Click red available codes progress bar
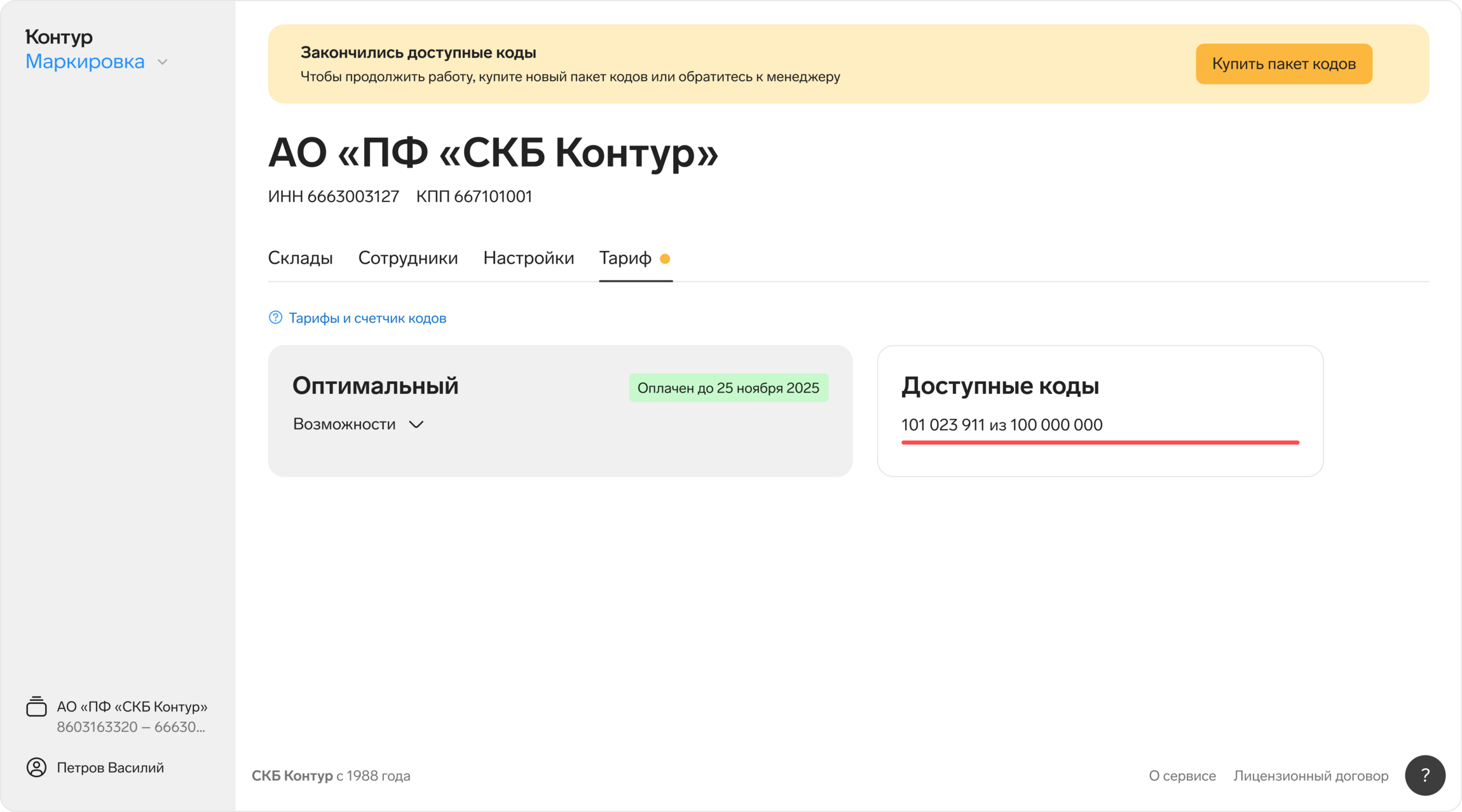The image size is (1462, 812). point(1100,442)
